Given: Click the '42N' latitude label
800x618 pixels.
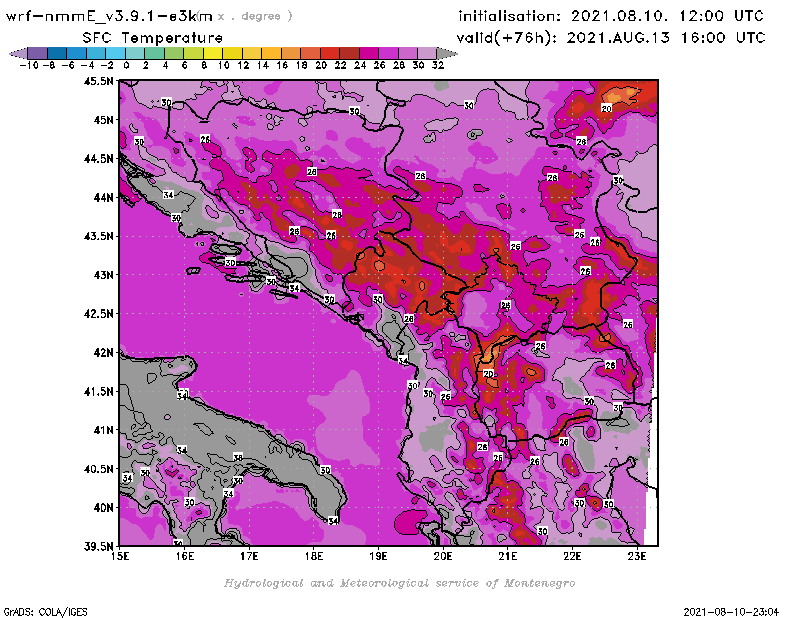Looking at the screenshot, I should [x=103, y=352].
